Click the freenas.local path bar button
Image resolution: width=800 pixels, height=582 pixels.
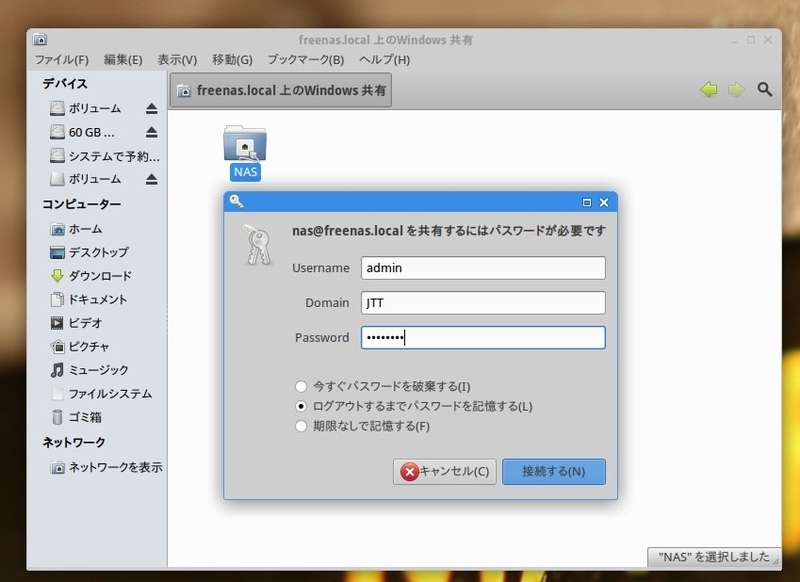pos(281,90)
